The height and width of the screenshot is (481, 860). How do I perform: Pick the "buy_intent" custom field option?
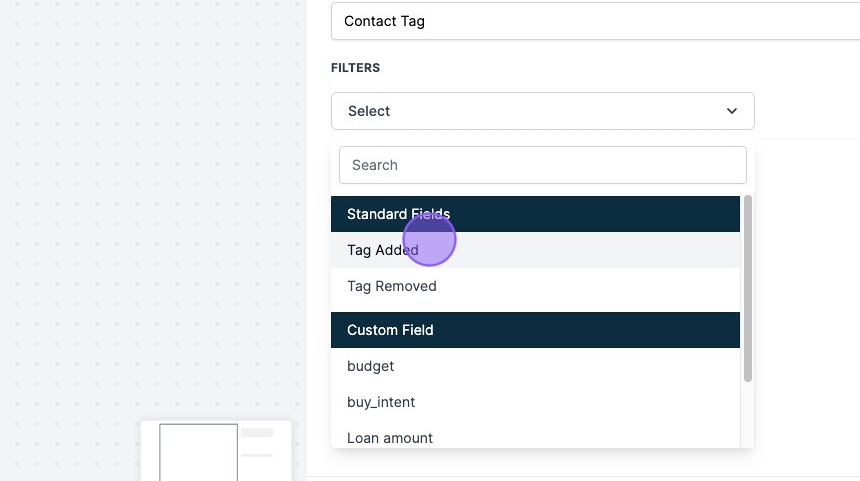coord(381,402)
